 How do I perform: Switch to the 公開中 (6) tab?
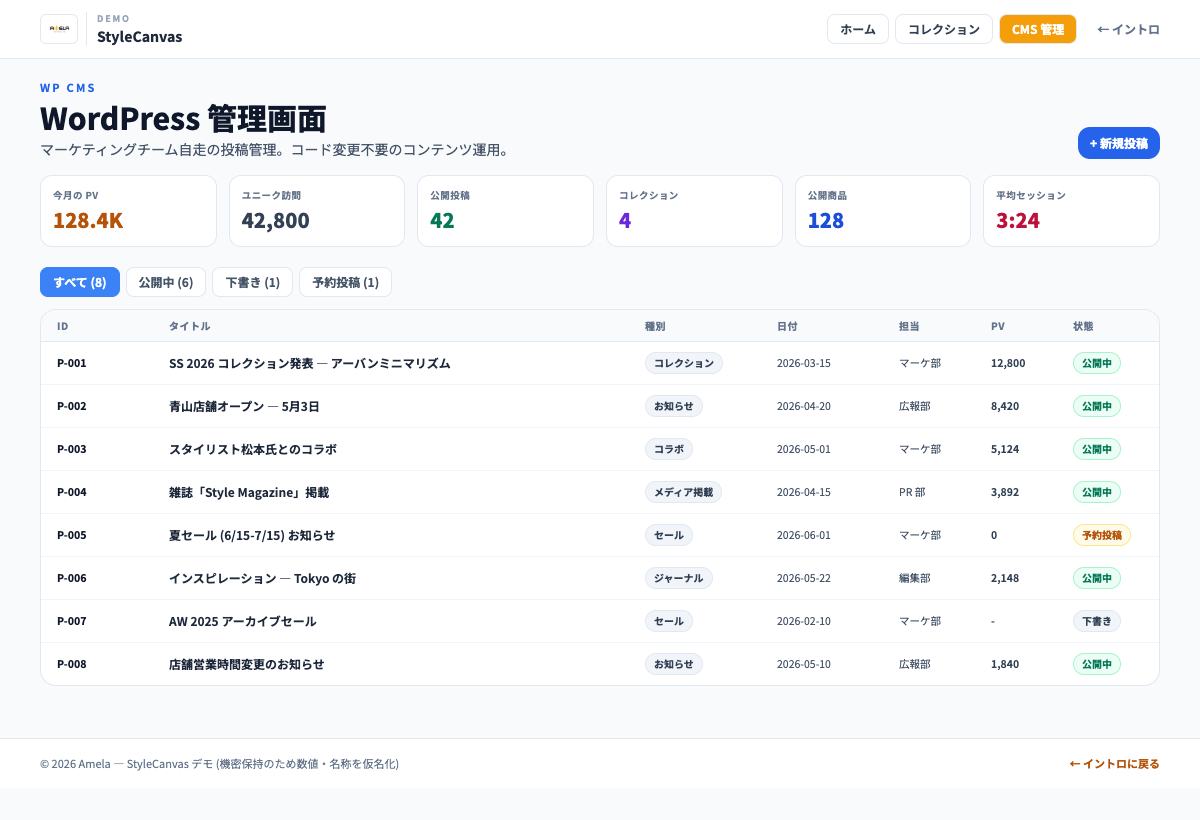(x=166, y=282)
